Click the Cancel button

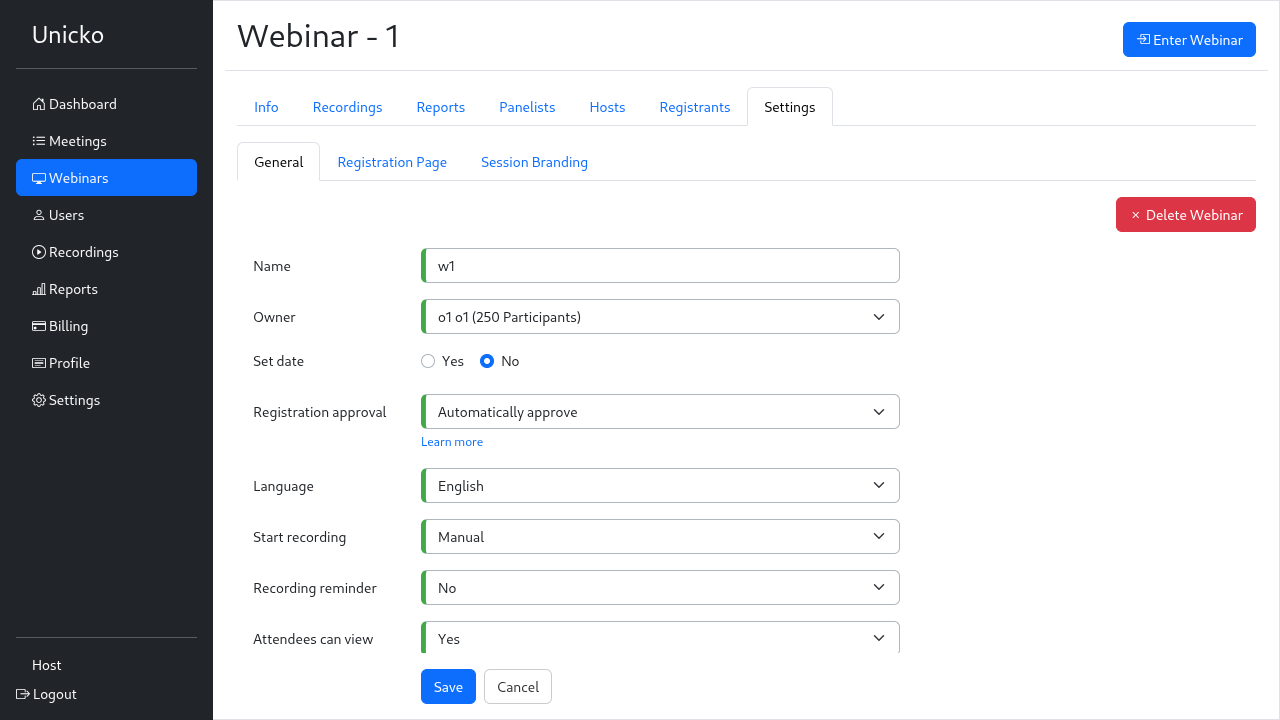[x=518, y=687]
